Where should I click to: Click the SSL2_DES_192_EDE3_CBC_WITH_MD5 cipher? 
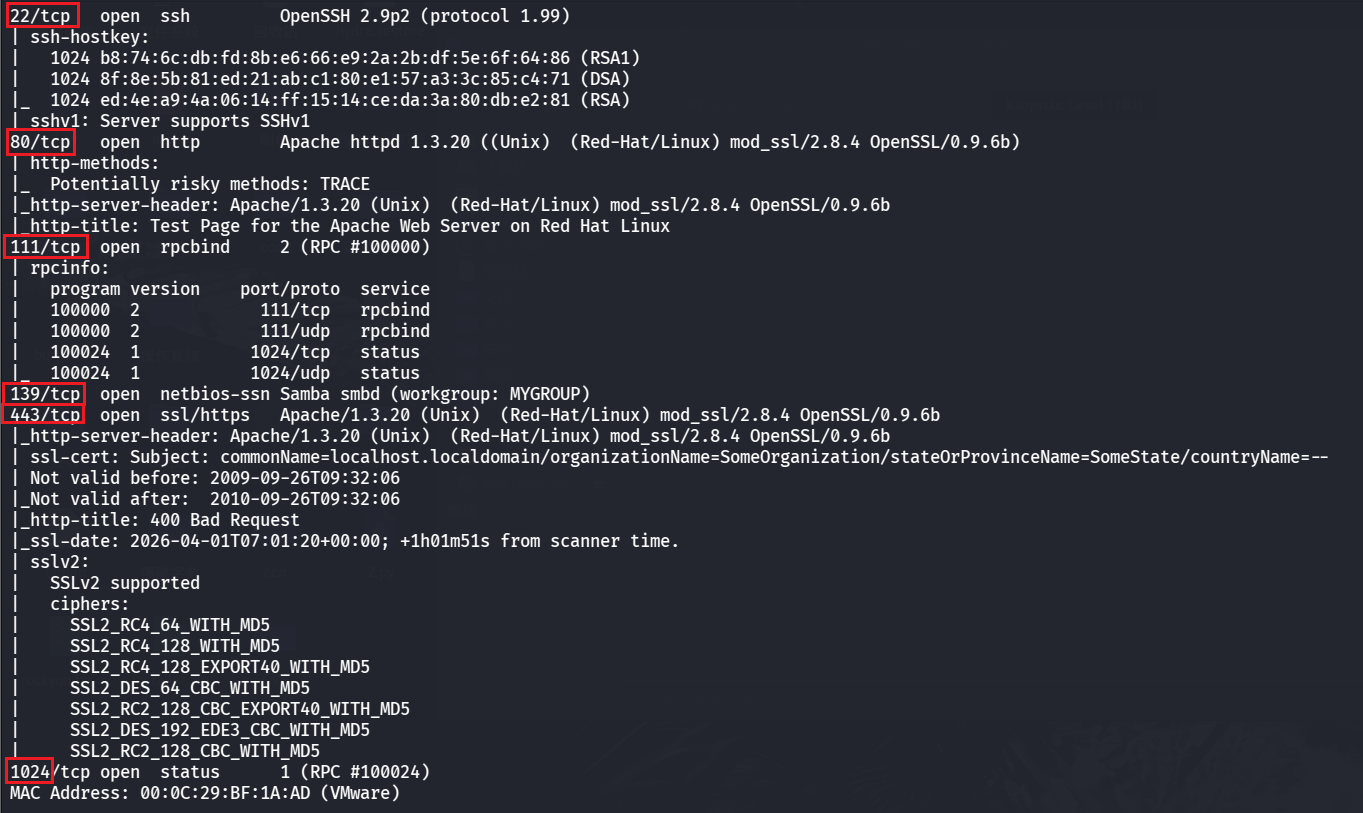[x=220, y=730]
